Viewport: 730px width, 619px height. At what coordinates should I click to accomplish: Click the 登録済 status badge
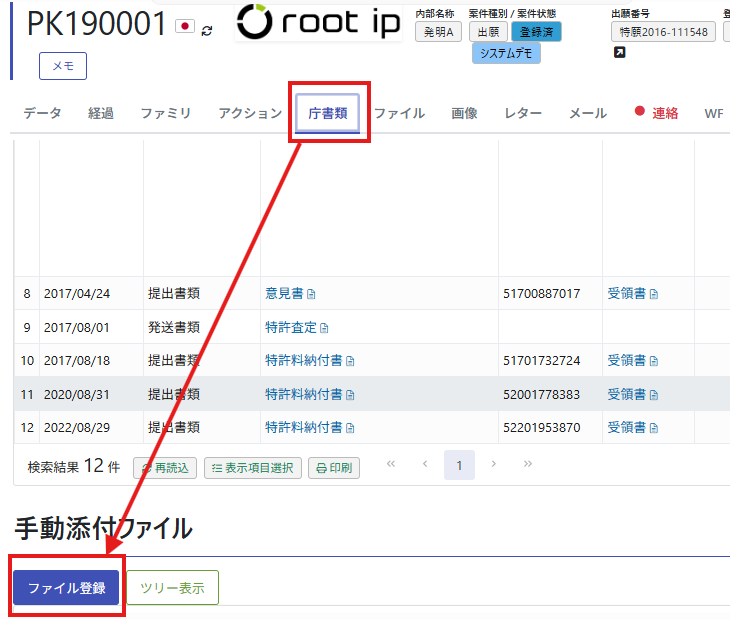pos(536,31)
